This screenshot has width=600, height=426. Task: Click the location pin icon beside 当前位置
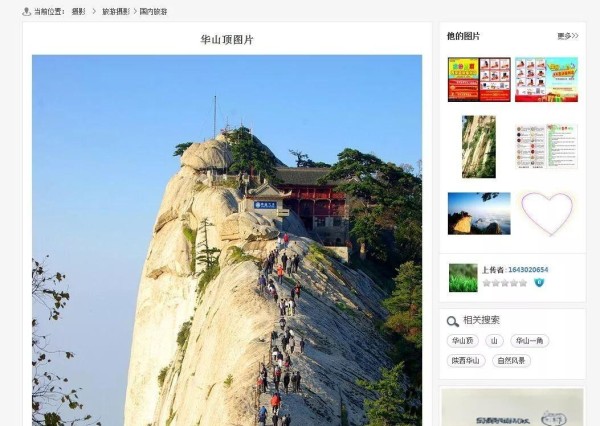[26, 11]
